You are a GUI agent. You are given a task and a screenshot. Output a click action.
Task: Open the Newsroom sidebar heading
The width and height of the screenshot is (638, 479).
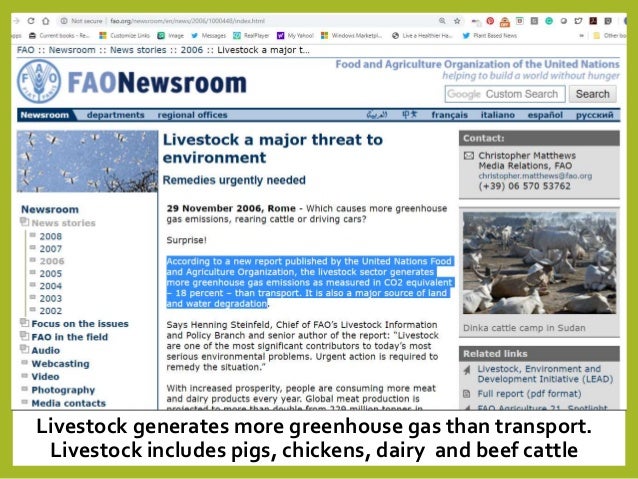point(50,210)
